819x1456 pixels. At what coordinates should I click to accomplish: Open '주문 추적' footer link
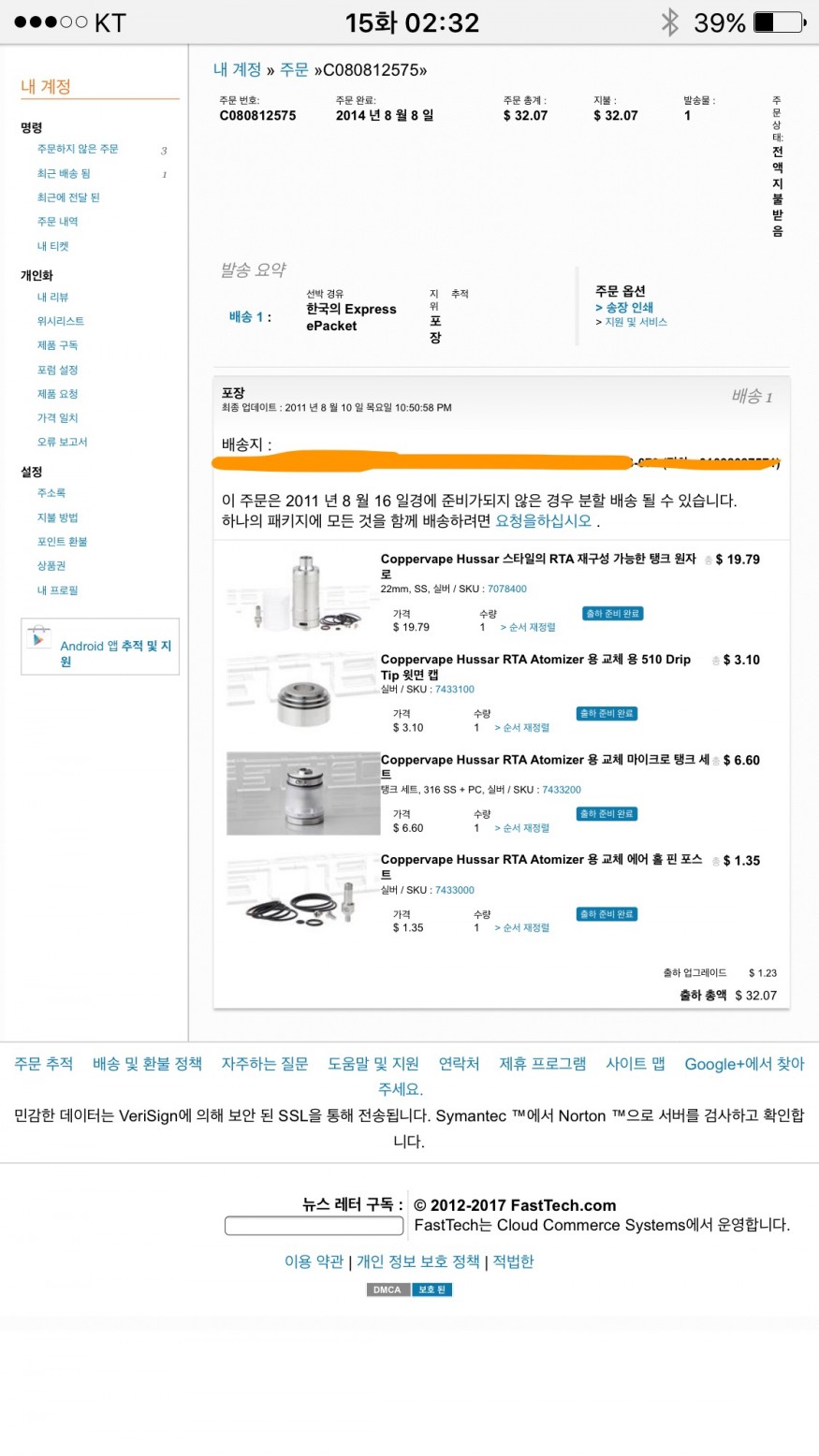(43, 1063)
